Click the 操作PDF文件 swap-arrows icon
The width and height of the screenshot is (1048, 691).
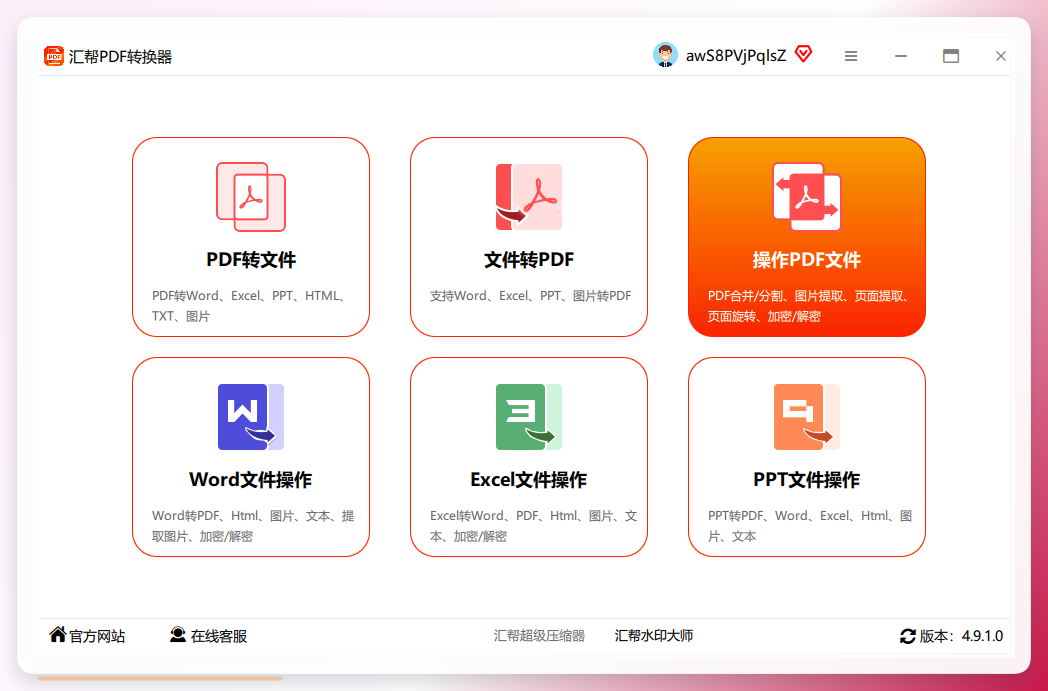coord(807,197)
